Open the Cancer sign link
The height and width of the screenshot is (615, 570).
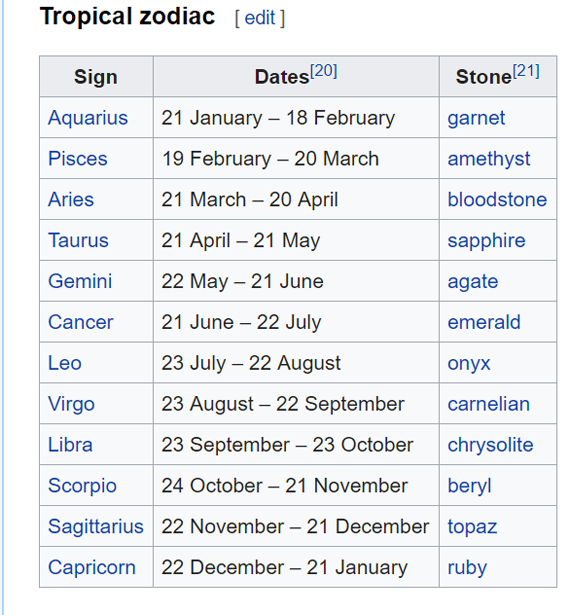pos(80,322)
